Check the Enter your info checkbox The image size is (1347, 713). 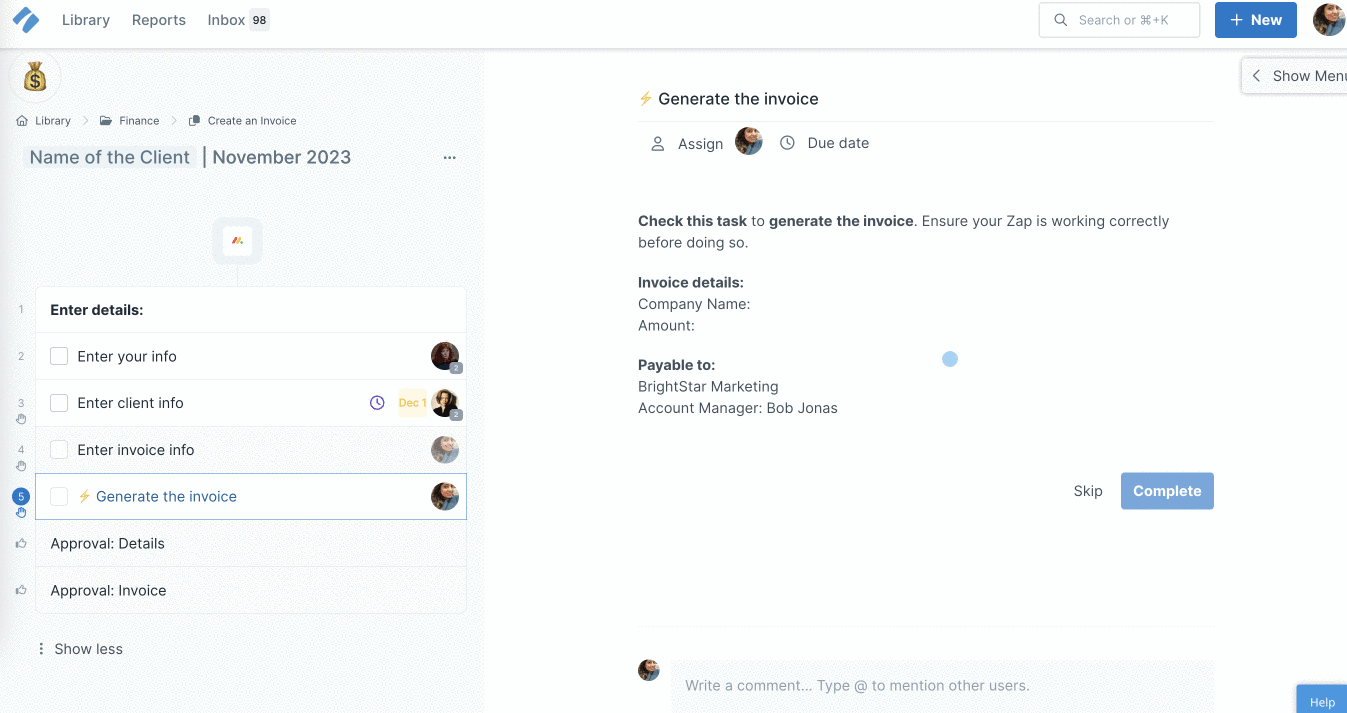point(59,356)
